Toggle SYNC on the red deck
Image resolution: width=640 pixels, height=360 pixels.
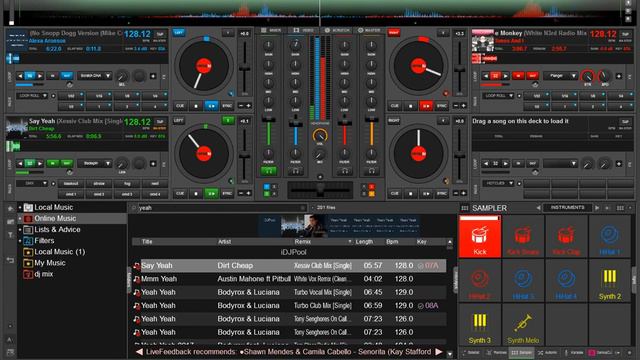click(442, 106)
